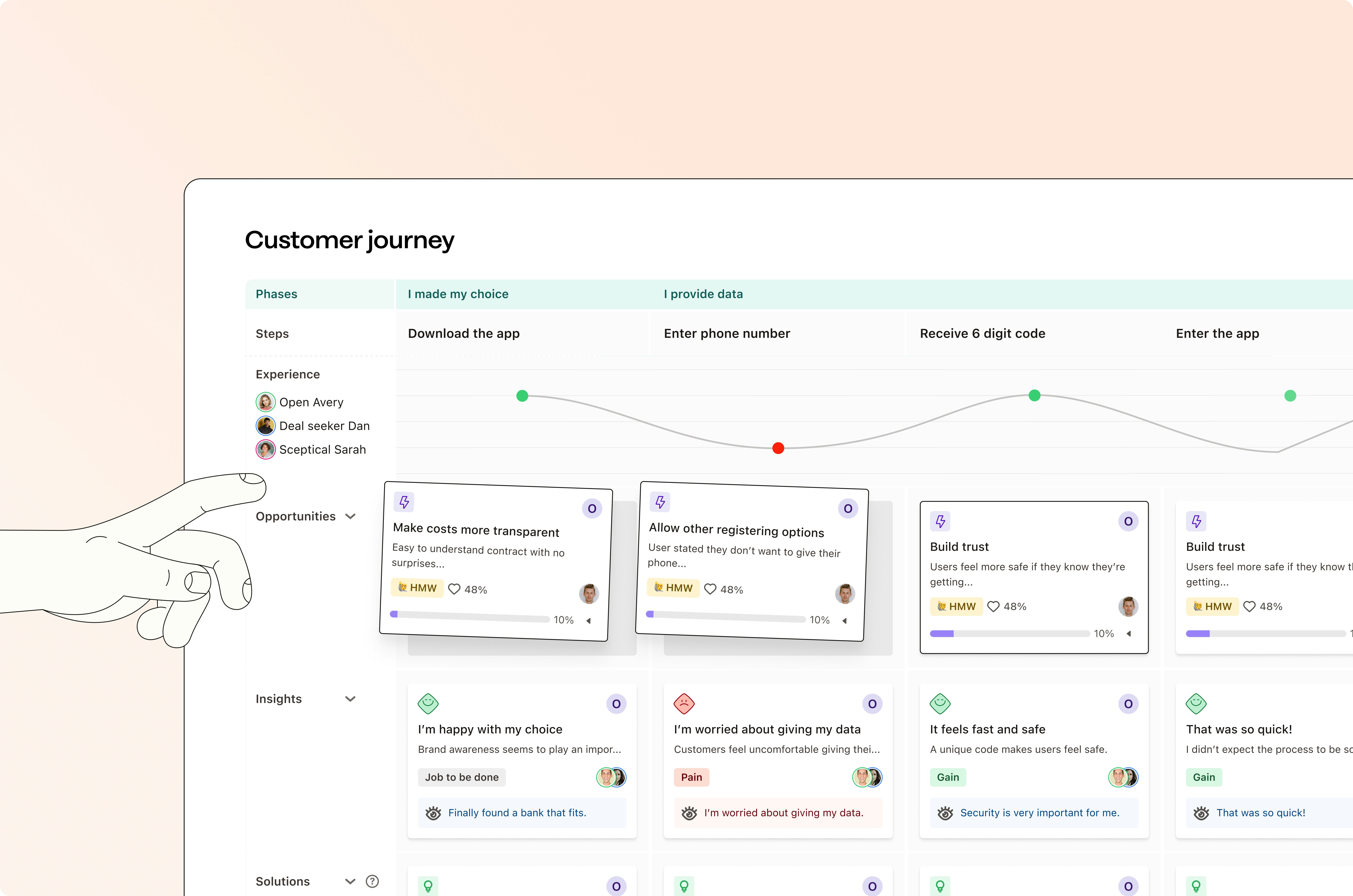Click green experience dot under Enter the app

pos(1290,395)
